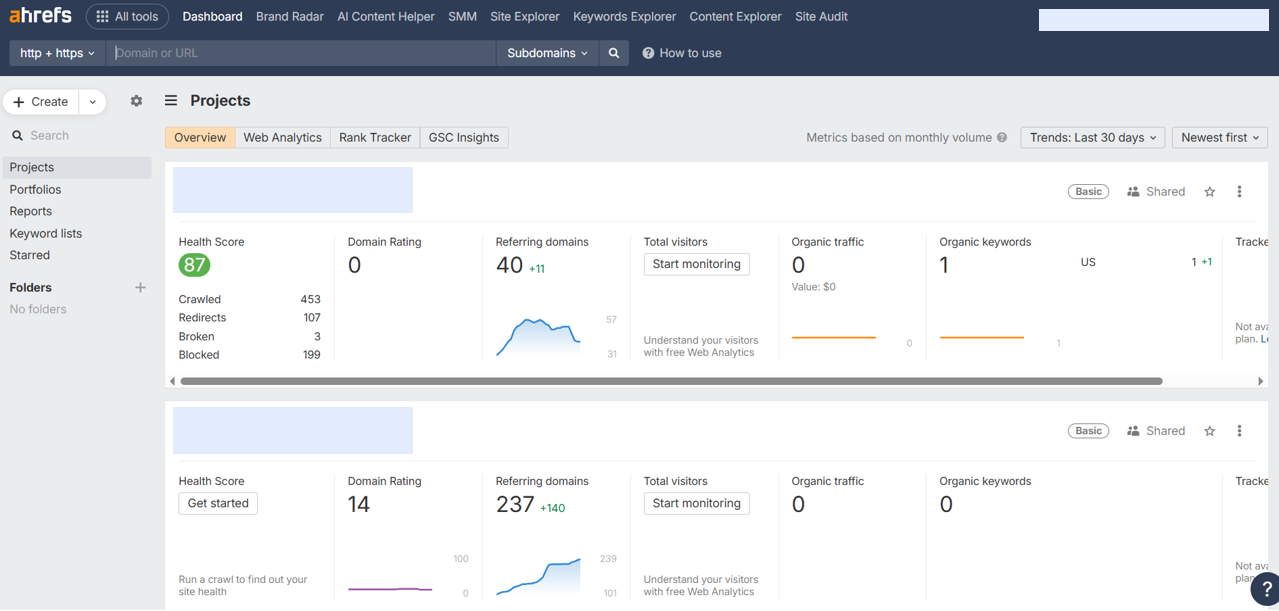Click the search magnifier button
This screenshot has height=611, width=1279.
point(614,53)
